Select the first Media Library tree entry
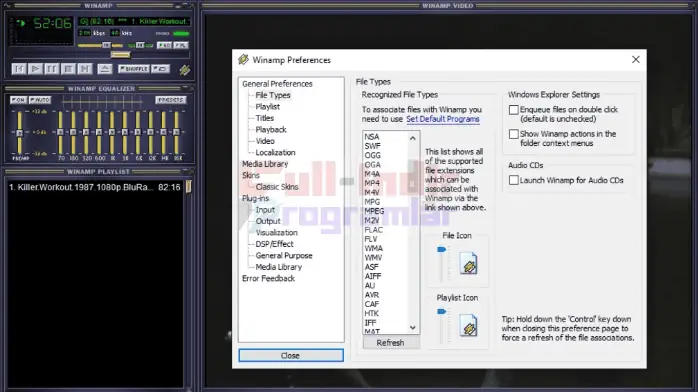Viewport: 698px width, 392px height. click(x=265, y=164)
